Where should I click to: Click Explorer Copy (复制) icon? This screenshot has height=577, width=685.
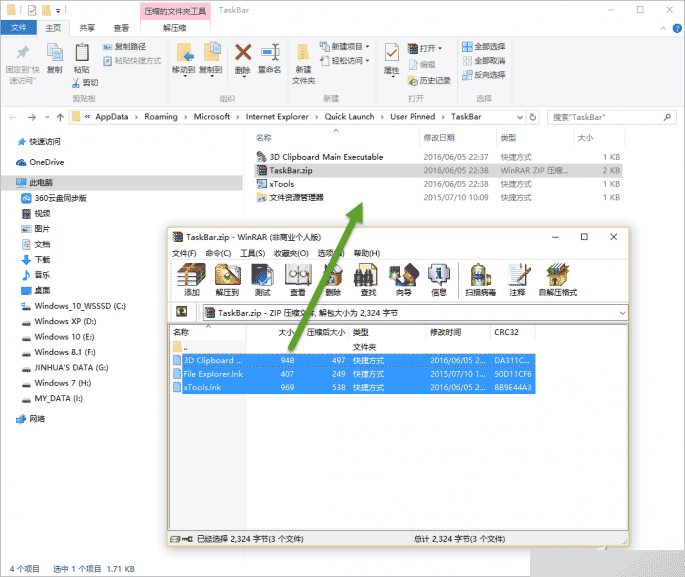point(55,52)
